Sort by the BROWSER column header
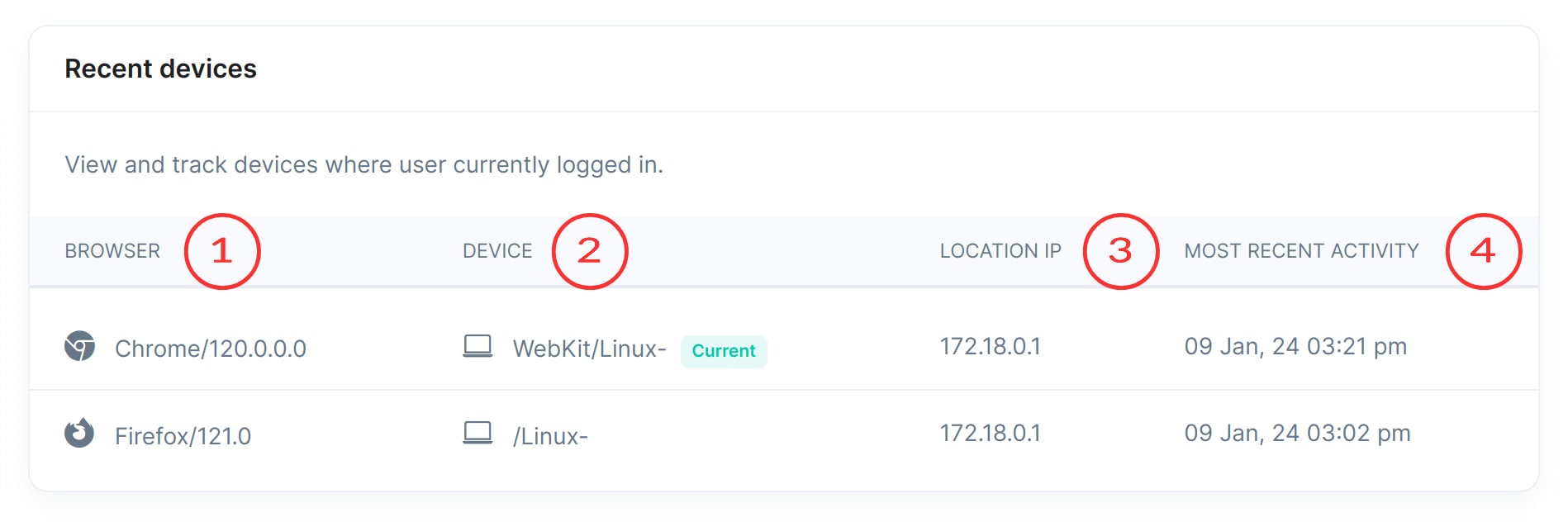Screen dimensions: 1568x522 (112, 251)
